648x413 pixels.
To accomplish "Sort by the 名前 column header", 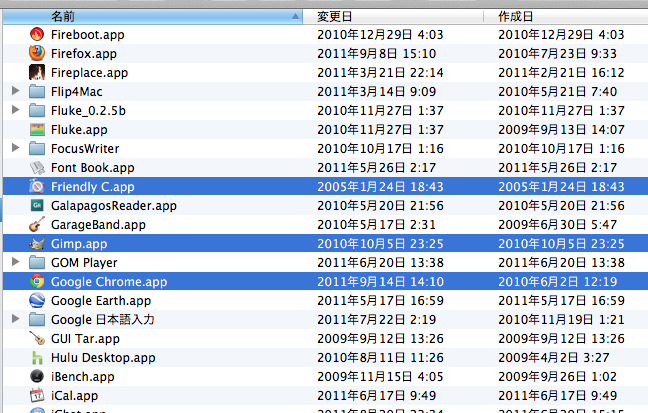I will [152, 17].
